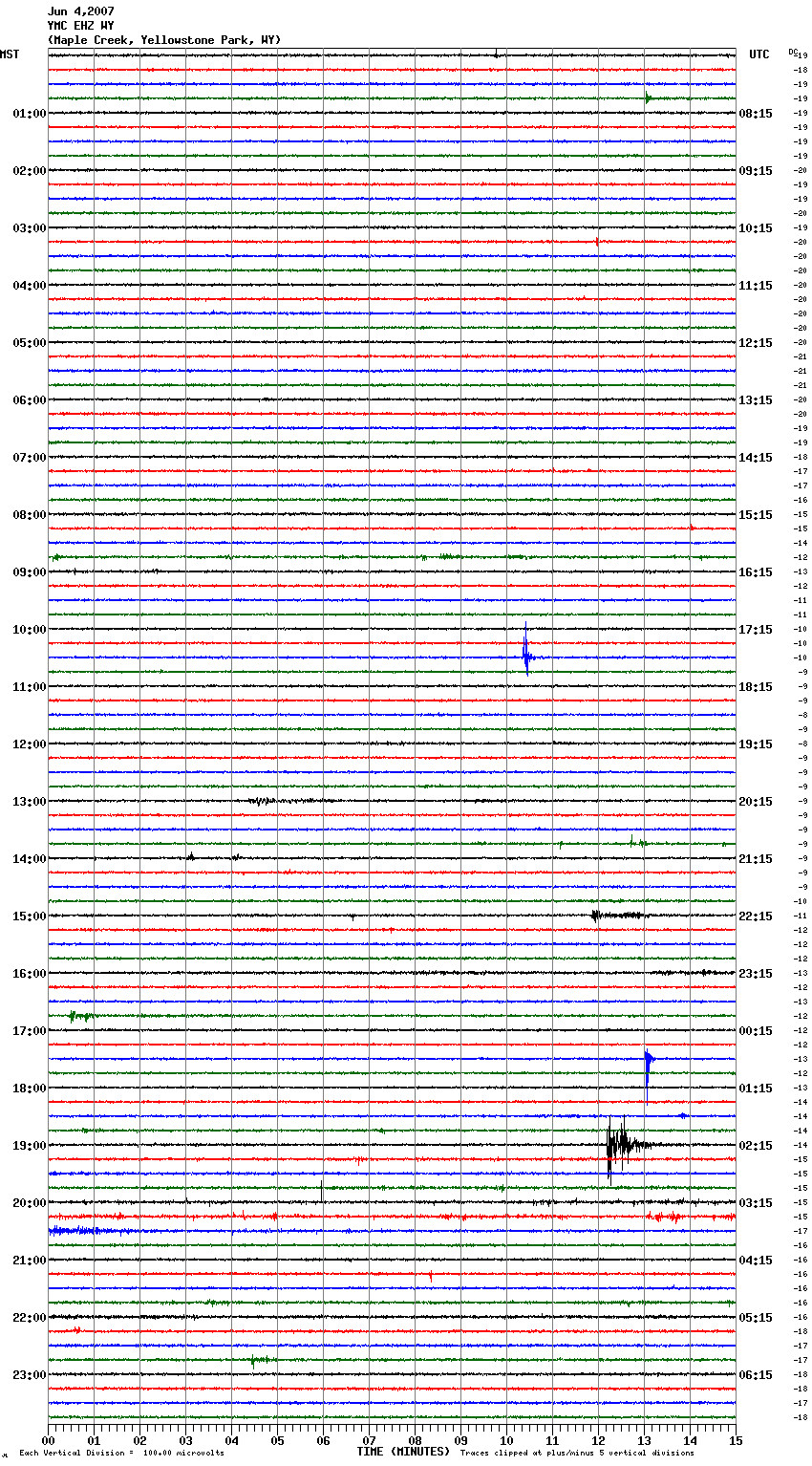Select the 17:00 MST row label
This screenshot has height=1466, width=812.
30,1031
